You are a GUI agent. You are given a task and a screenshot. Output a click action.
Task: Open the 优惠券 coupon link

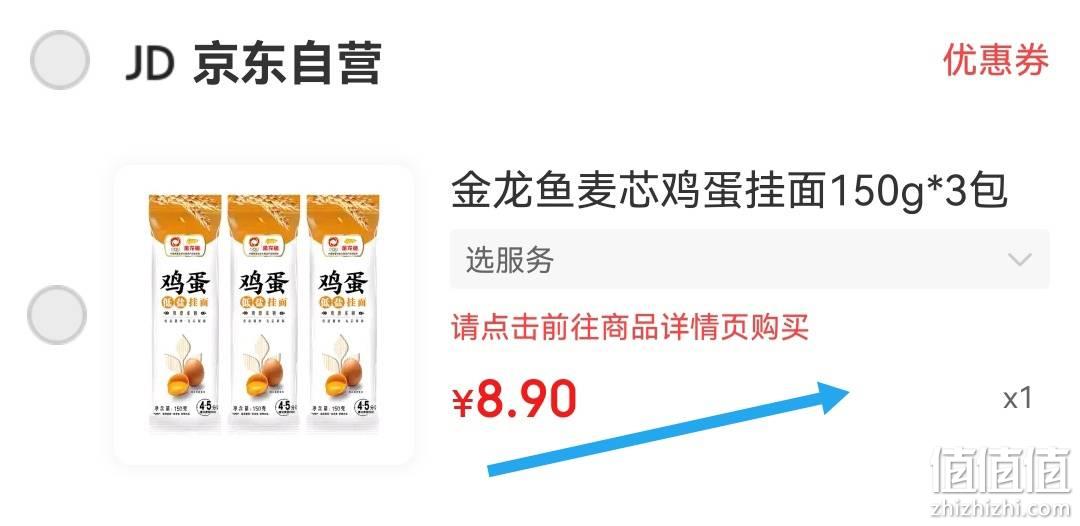pyautogui.click(x=996, y=60)
